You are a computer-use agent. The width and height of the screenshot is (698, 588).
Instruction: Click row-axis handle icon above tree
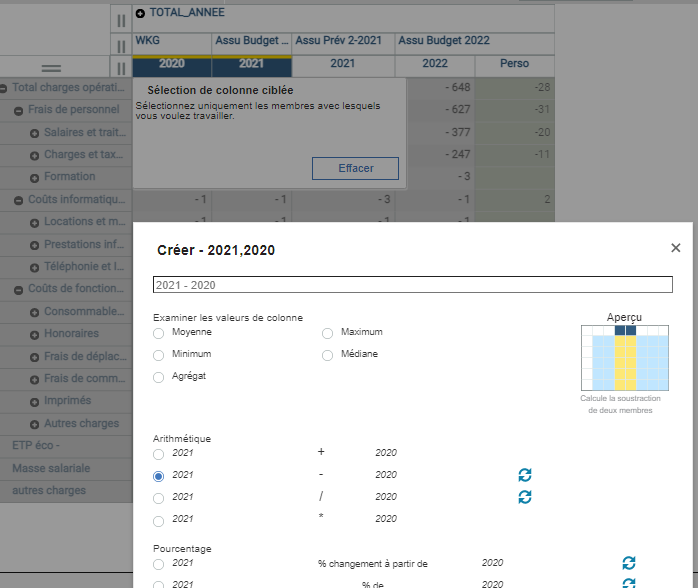click(x=51, y=68)
